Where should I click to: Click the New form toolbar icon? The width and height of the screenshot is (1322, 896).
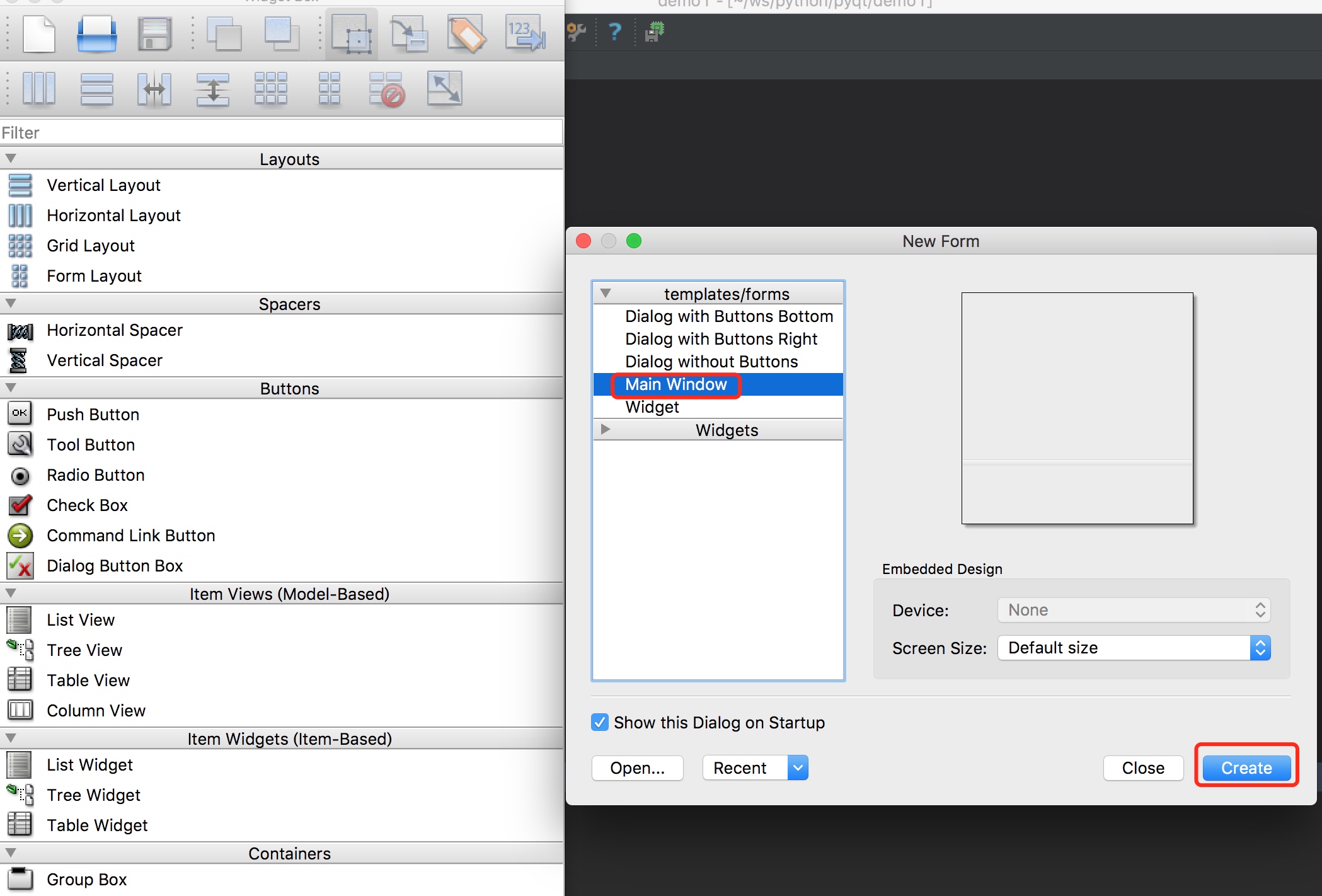point(39,34)
